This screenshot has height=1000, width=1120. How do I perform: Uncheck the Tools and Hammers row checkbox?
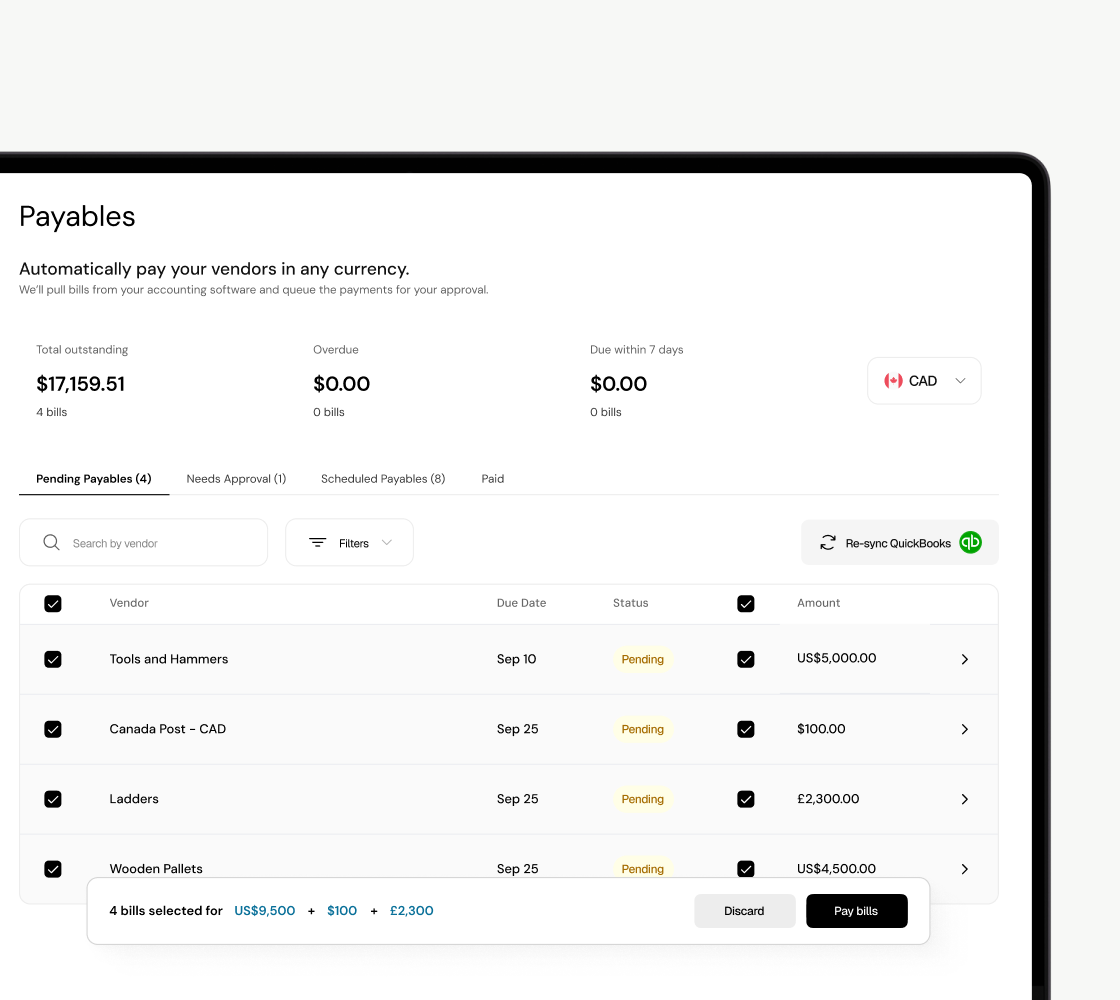coord(53,659)
